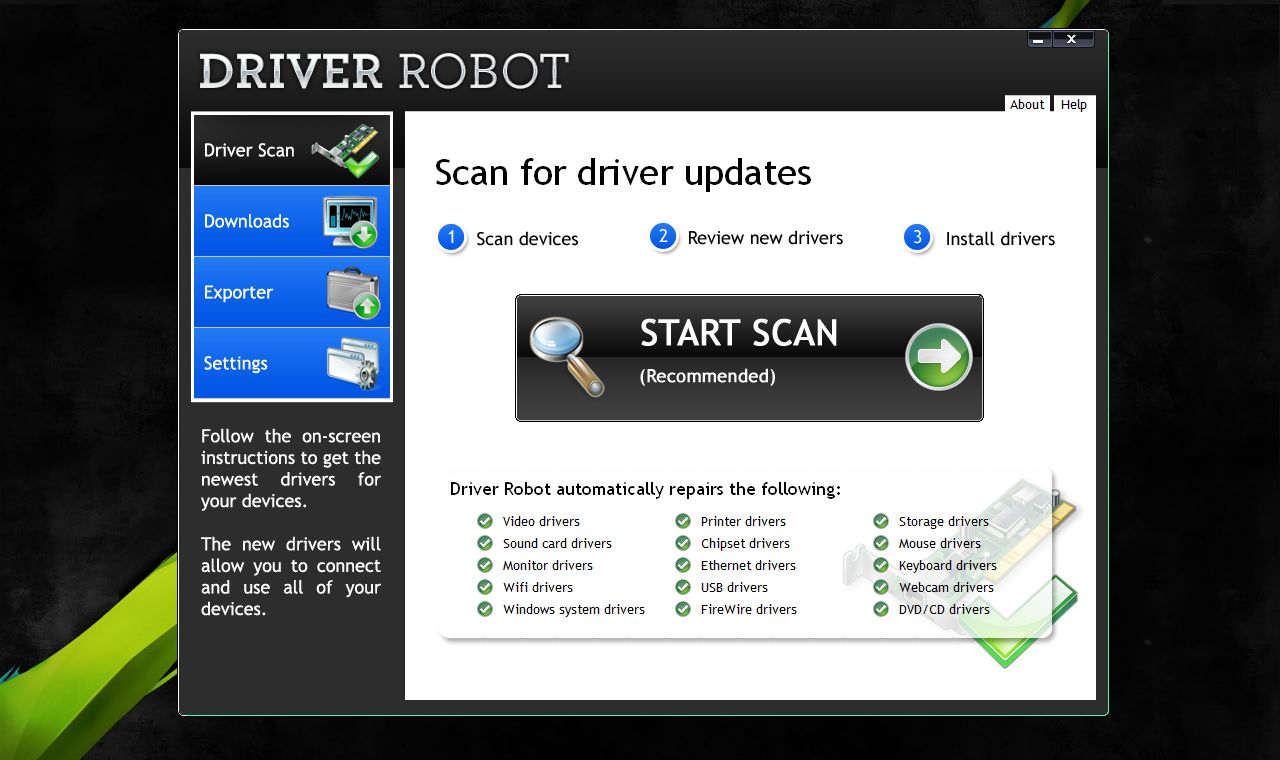Click the 'Video drivers' text
The height and width of the screenshot is (760, 1280).
point(541,521)
